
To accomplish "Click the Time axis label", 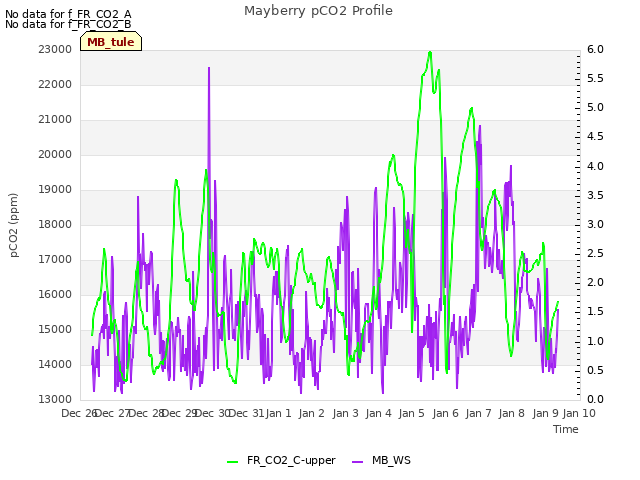I will coord(566,429).
